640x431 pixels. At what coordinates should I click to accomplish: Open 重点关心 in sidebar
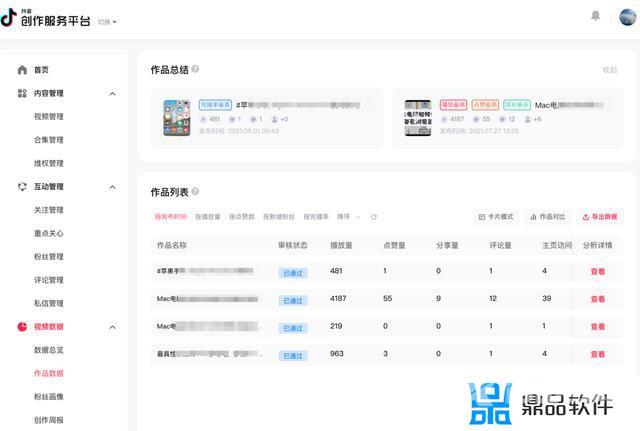[x=49, y=233]
